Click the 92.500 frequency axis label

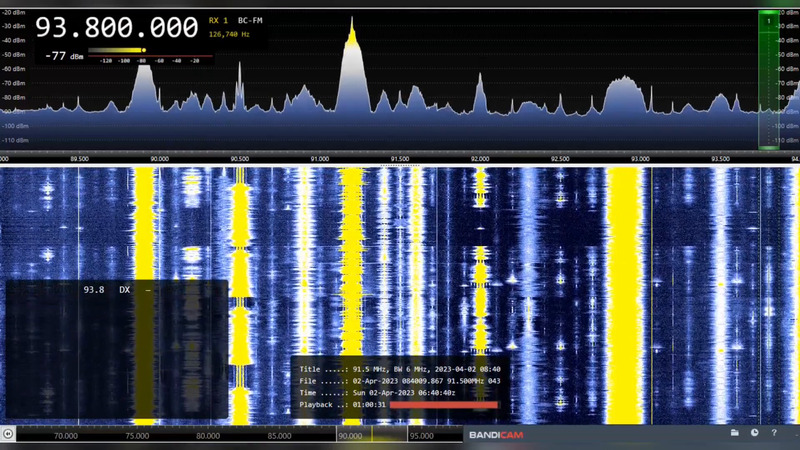[x=560, y=159]
